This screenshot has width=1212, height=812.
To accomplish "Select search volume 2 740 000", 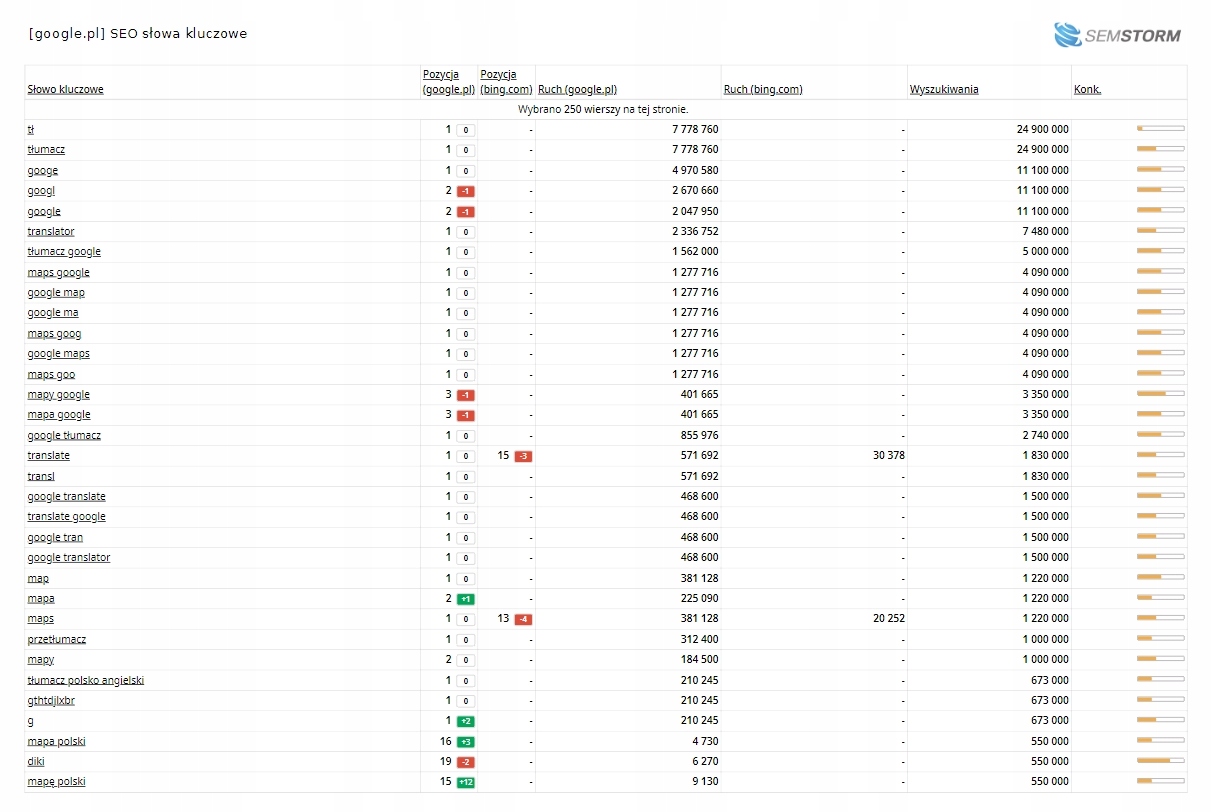I will [x=1045, y=436].
